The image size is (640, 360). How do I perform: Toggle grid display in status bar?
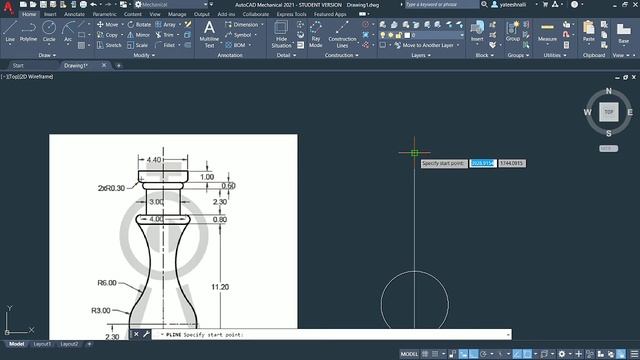tap(425, 354)
